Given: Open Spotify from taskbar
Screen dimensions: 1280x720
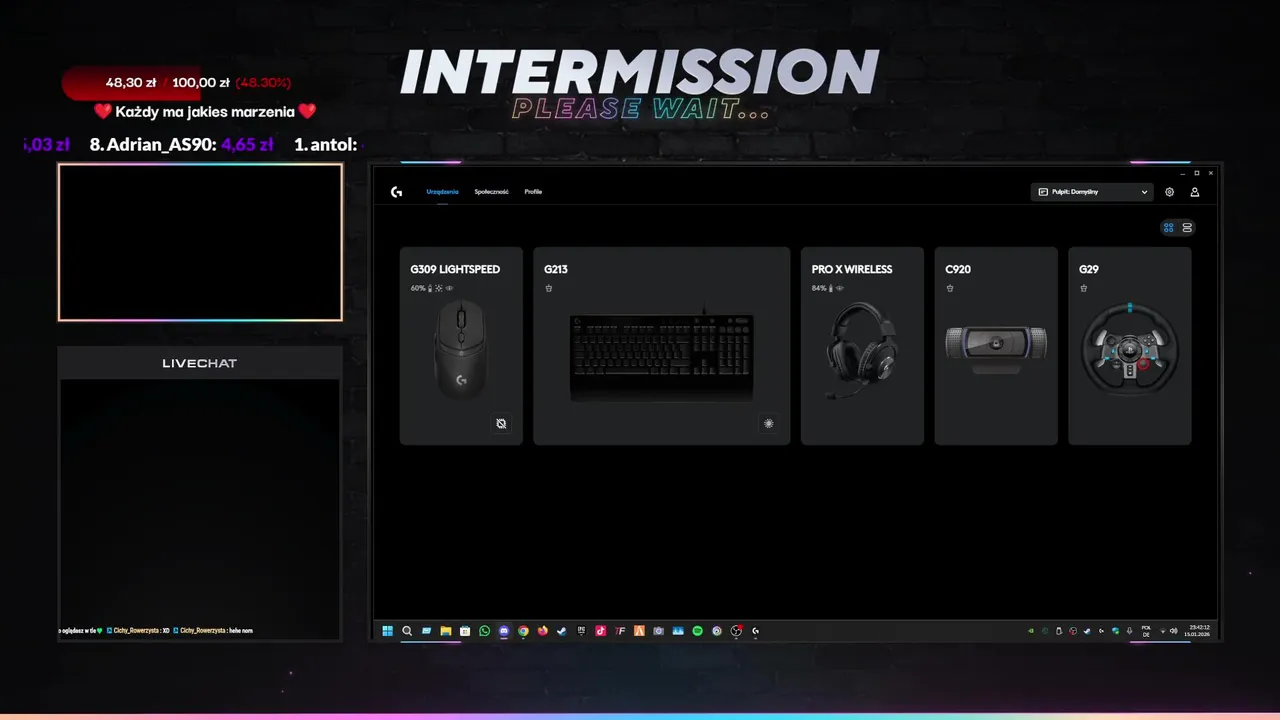Looking at the screenshot, I should 697,631.
